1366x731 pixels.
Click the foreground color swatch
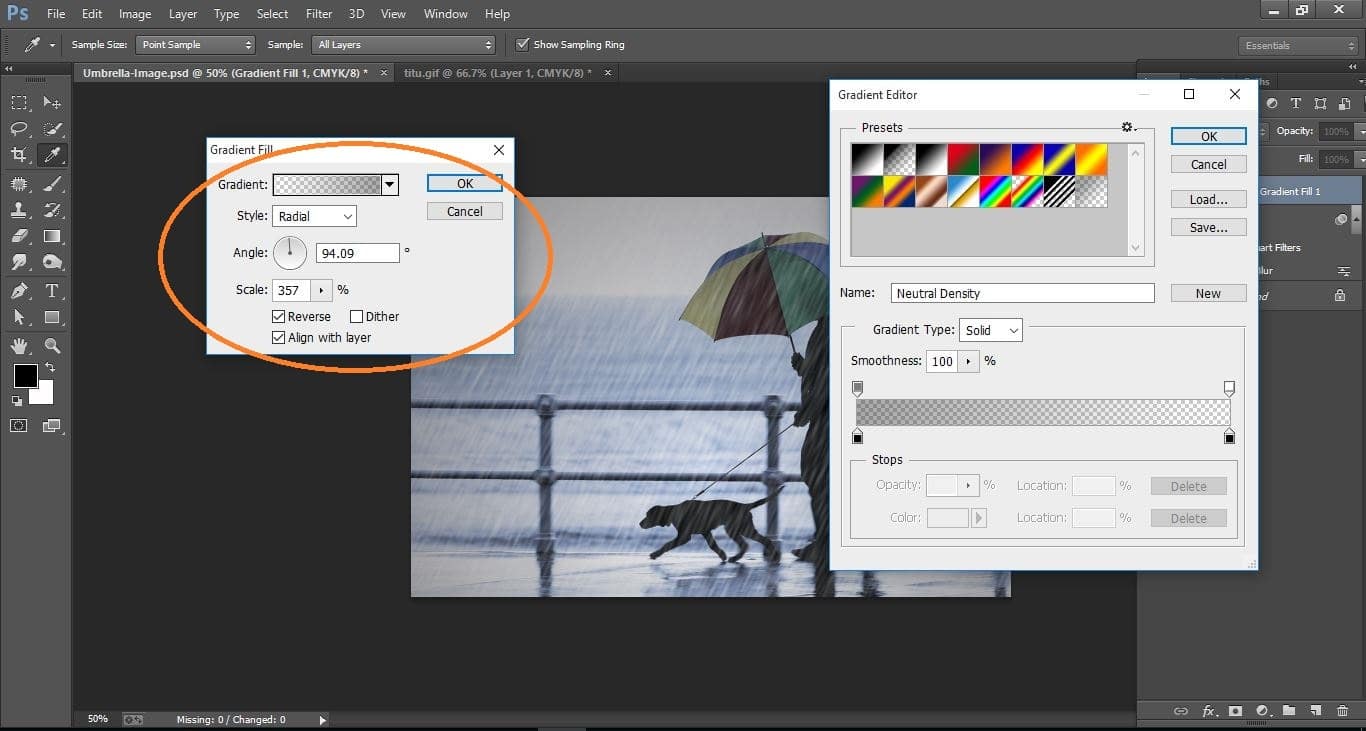[x=24, y=377]
